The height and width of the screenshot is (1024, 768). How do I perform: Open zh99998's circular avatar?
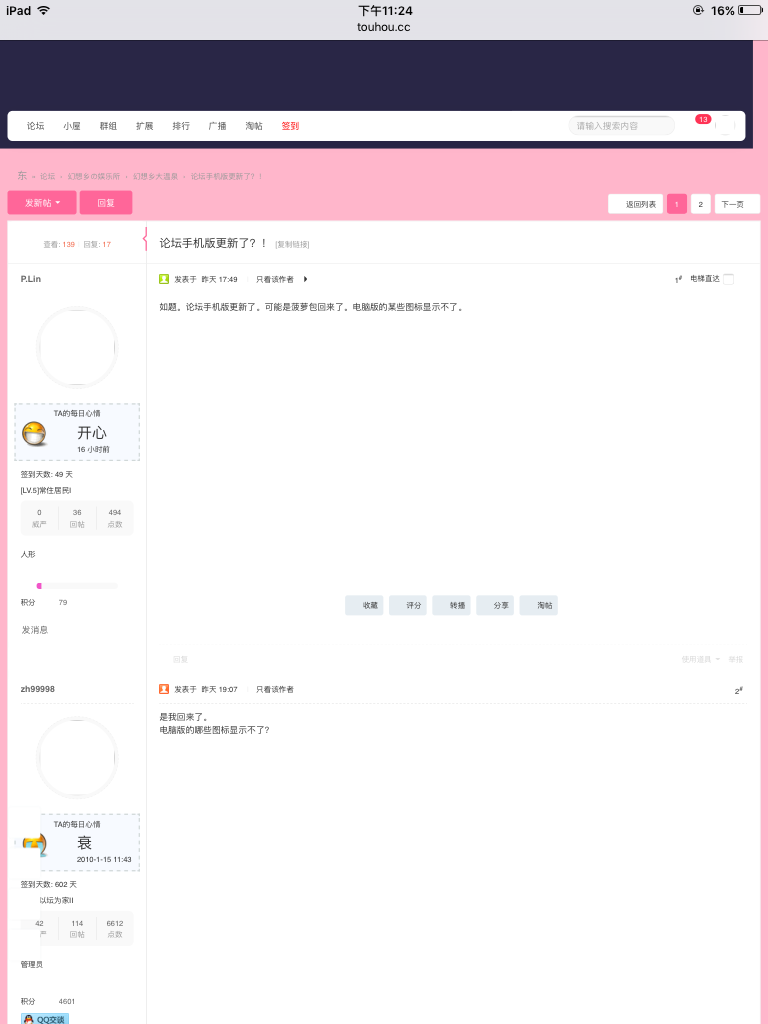pyautogui.click(x=76, y=758)
